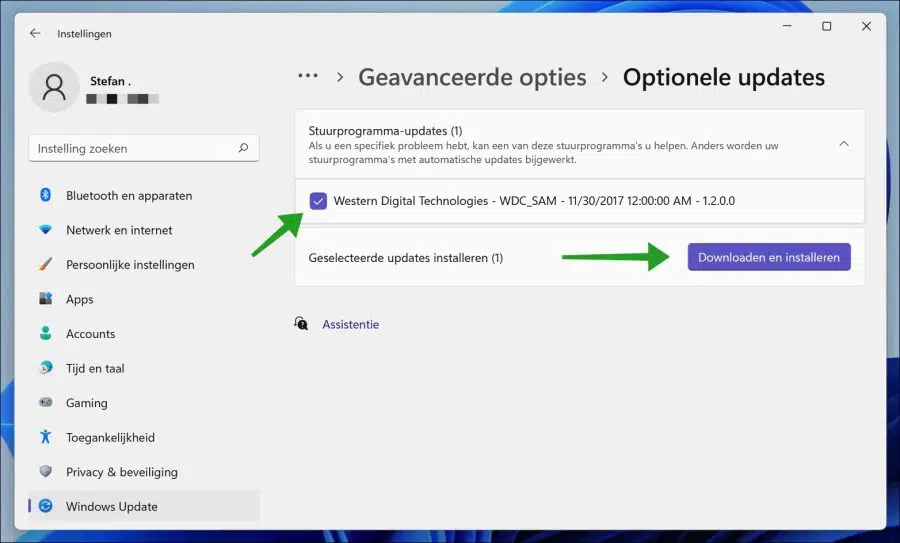The image size is (900, 543).
Task: Minimize the Instellingen window
Action: [787, 26]
